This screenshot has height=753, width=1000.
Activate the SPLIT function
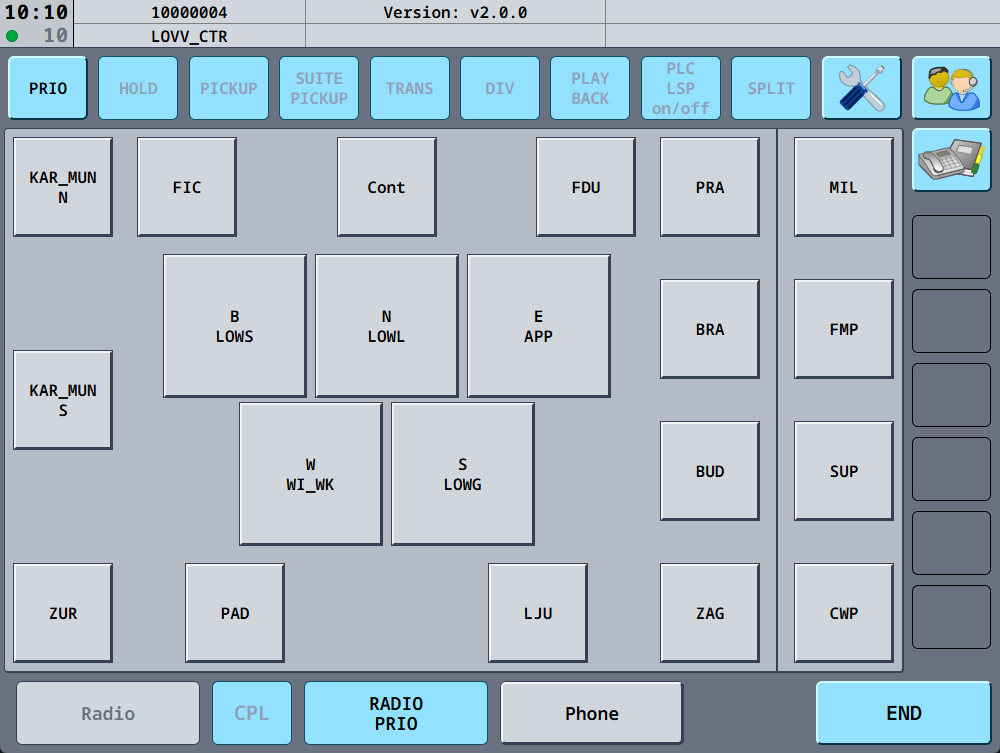(771, 87)
